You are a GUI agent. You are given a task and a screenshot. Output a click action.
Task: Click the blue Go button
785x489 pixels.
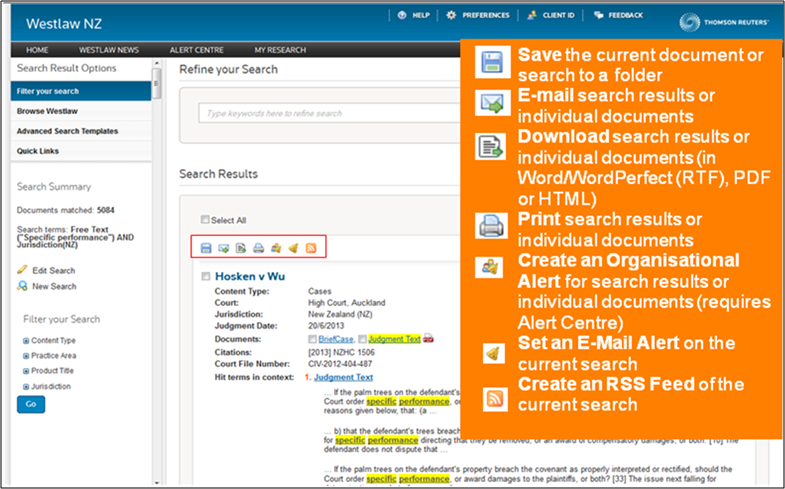coord(31,404)
